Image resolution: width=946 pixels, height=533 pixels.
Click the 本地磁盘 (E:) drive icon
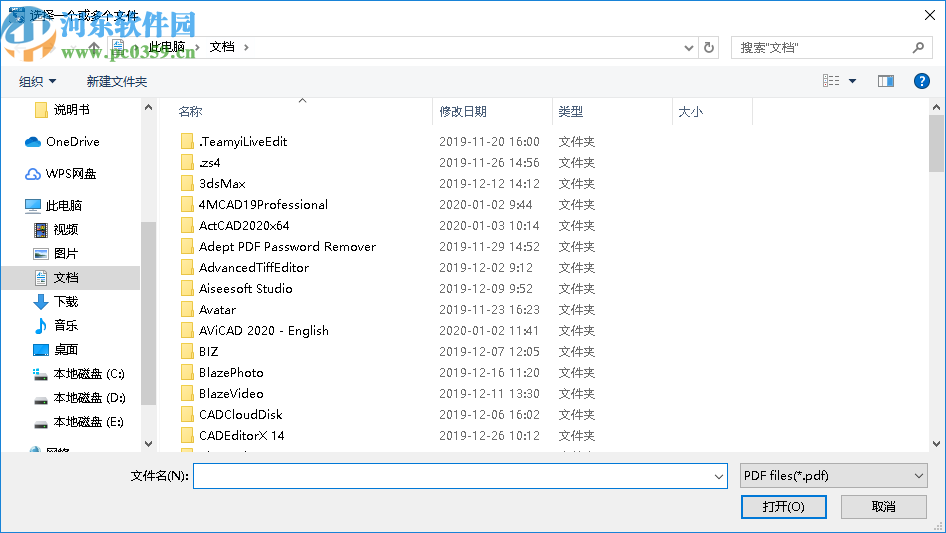tap(40, 423)
